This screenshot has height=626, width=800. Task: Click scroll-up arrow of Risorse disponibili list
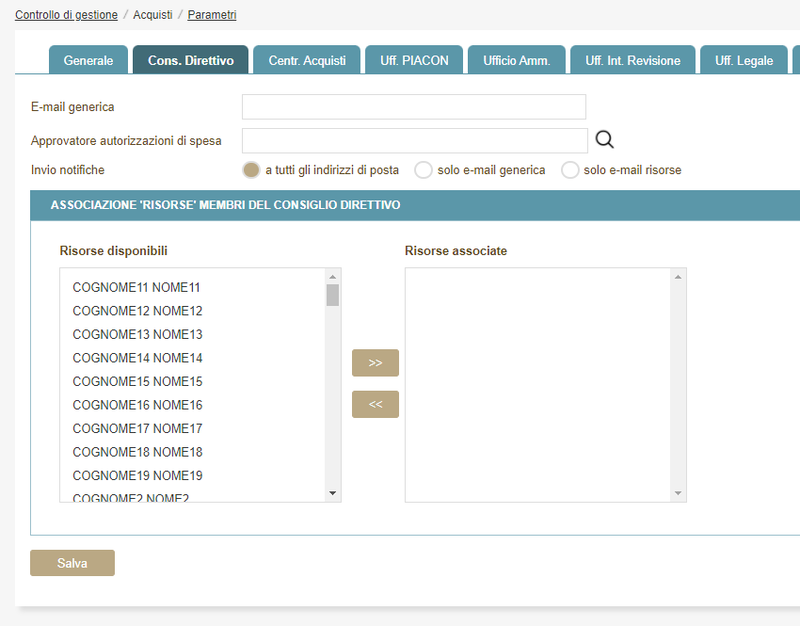(333, 277)
